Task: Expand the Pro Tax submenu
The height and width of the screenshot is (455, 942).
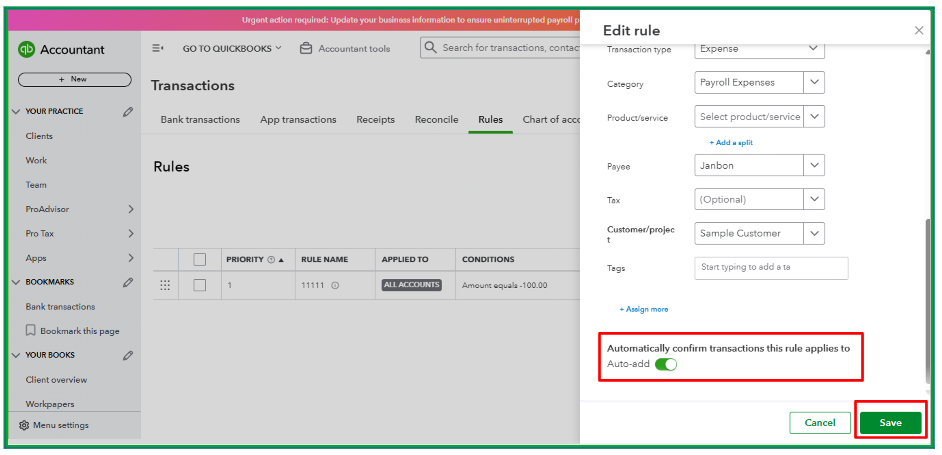Action: click(130, 234)
